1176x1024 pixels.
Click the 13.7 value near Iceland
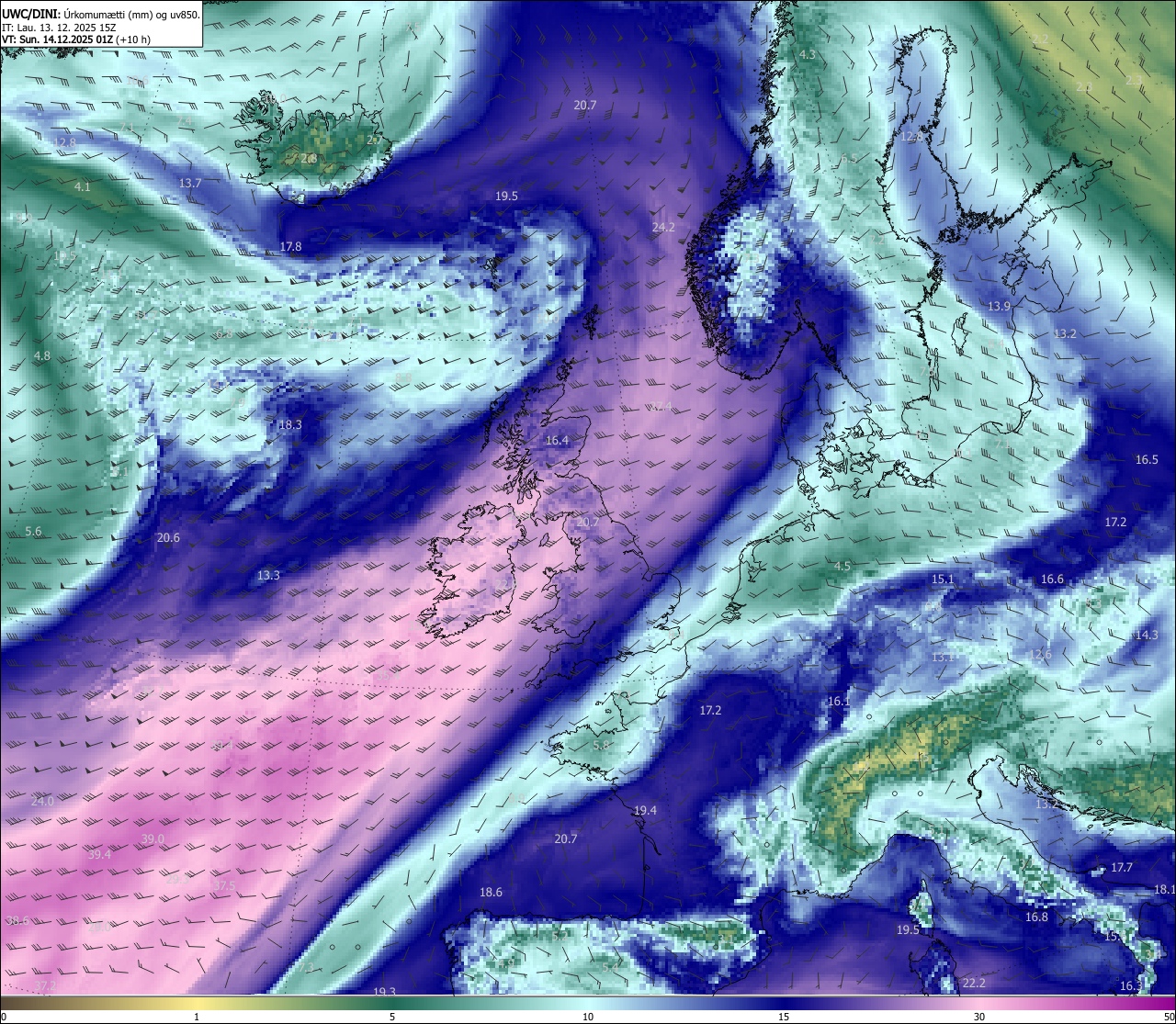190,184
